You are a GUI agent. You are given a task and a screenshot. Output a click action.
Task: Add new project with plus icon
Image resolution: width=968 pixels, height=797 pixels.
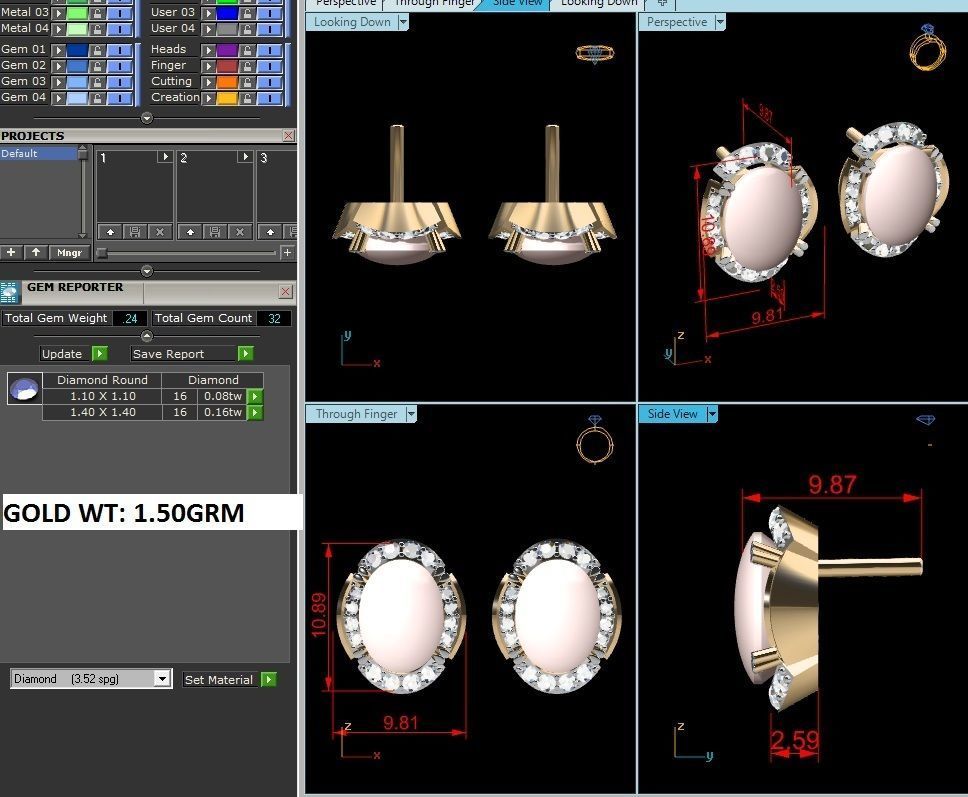(x=11, y=252)
